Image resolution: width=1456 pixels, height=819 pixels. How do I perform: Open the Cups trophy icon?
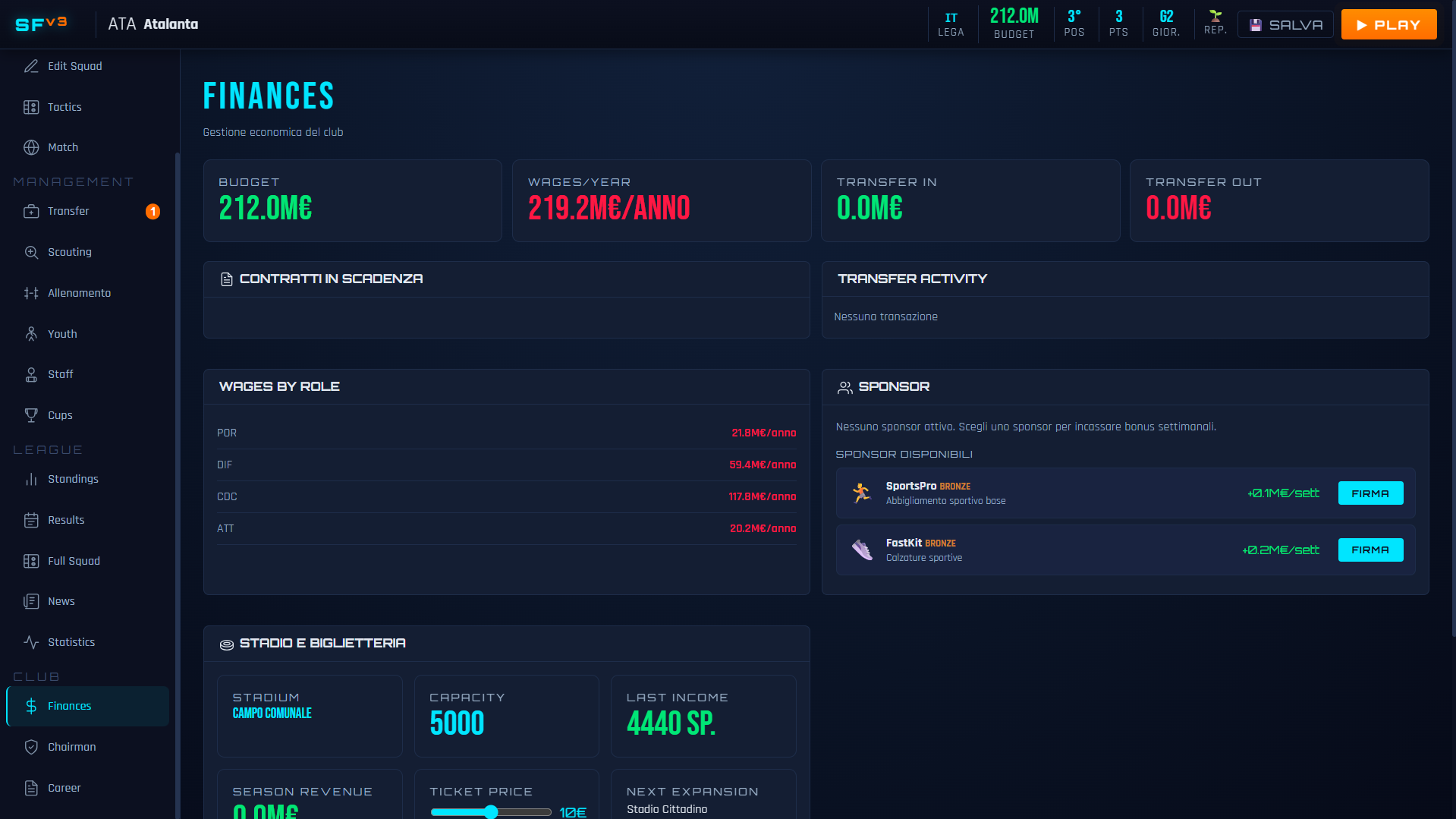pyautogui.click(x=31, y=415)
